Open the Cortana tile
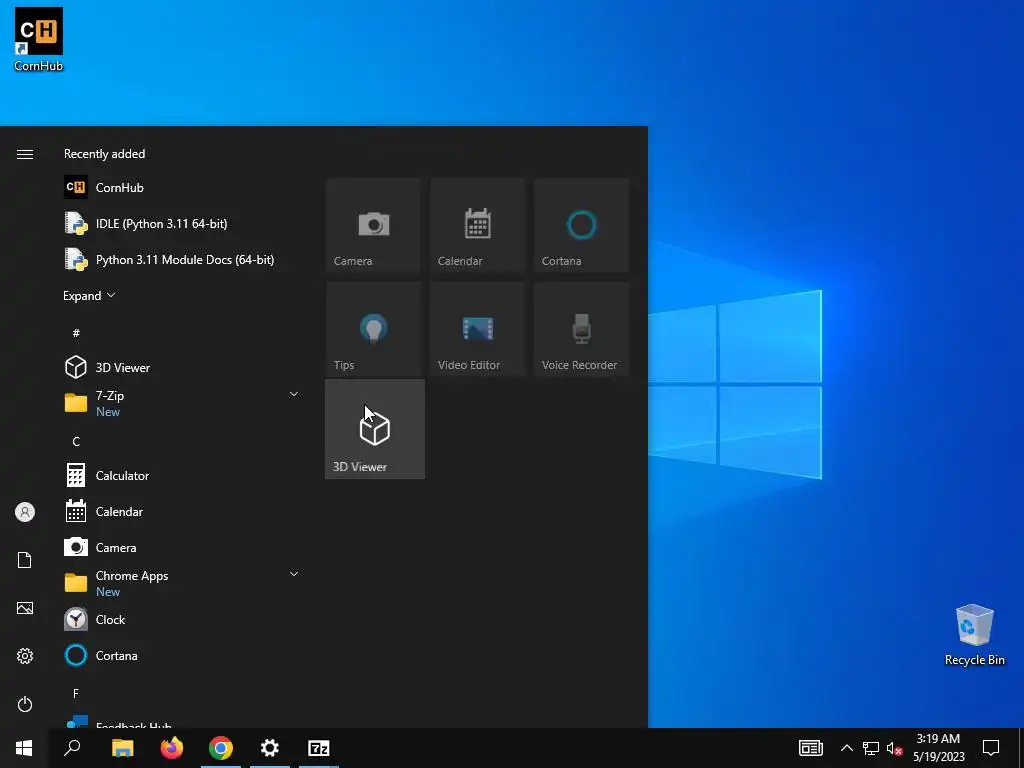This screenshot has width=1024, height=768. pyautogui.click(x=581, y=225)
